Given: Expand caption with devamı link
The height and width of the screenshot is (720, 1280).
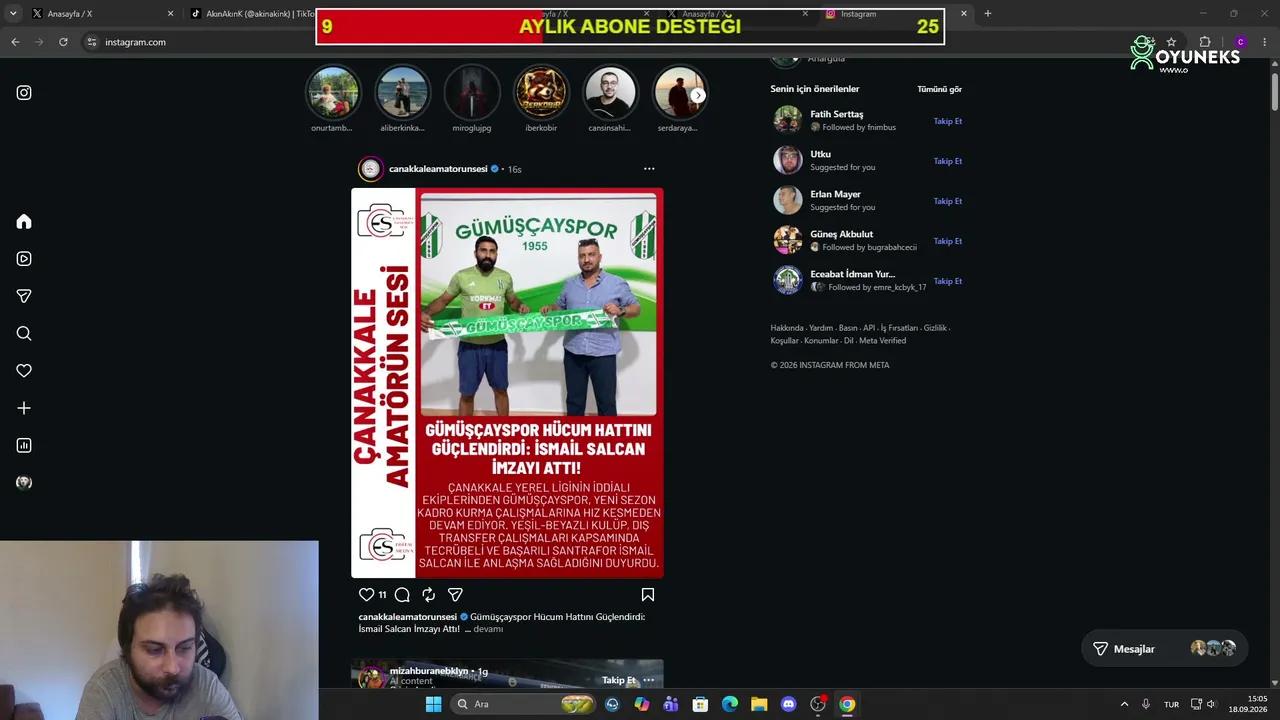Looking at the screenshot, I should [488, 629].
